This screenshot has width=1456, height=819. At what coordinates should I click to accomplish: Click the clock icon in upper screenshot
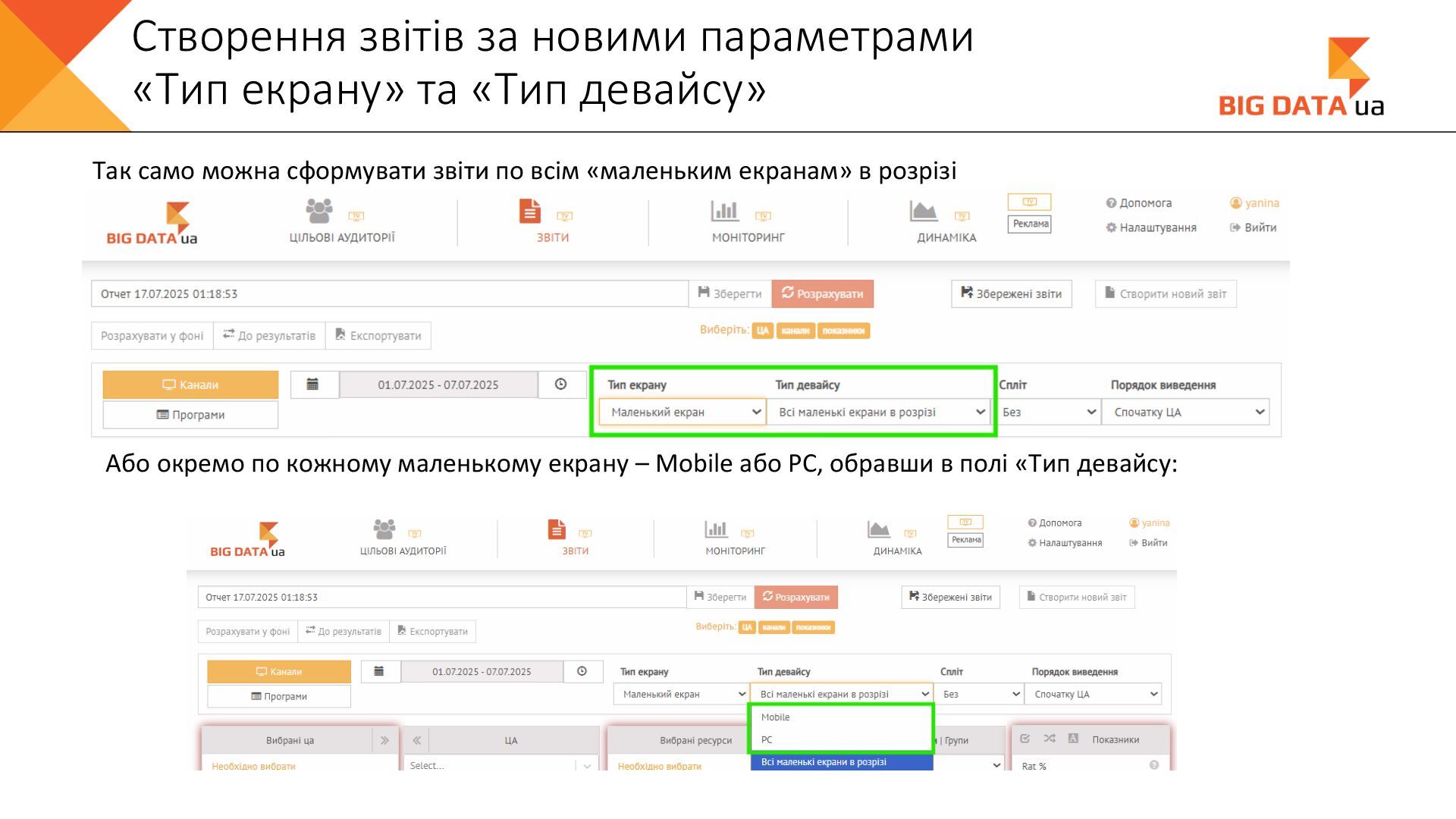point(560,384)
